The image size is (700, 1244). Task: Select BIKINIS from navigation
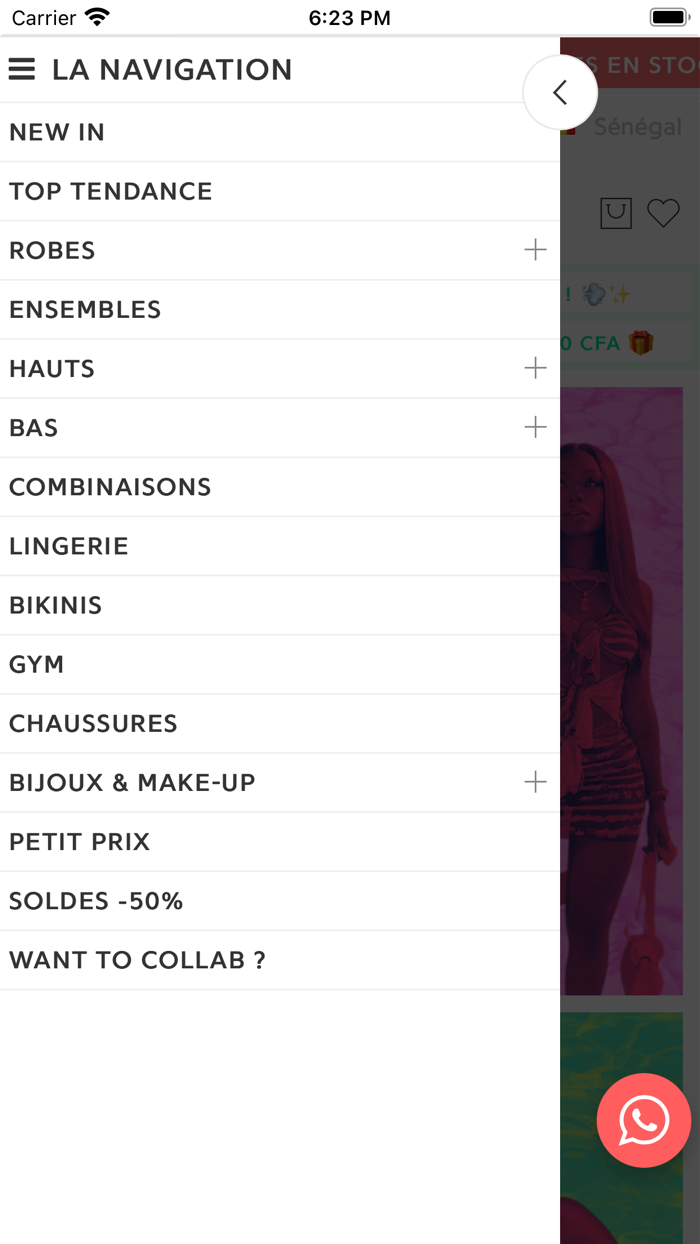tap(56, 605)
